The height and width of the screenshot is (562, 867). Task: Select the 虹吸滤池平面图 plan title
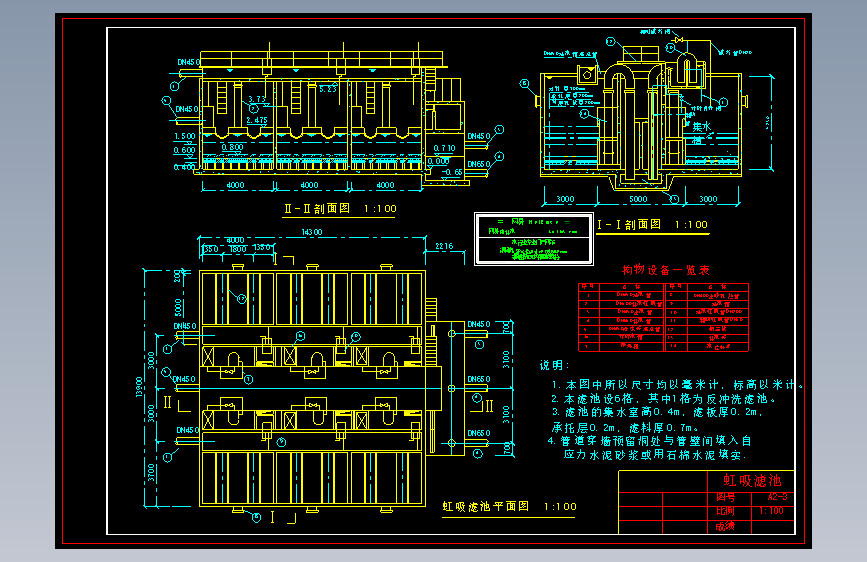coord(485,506)
